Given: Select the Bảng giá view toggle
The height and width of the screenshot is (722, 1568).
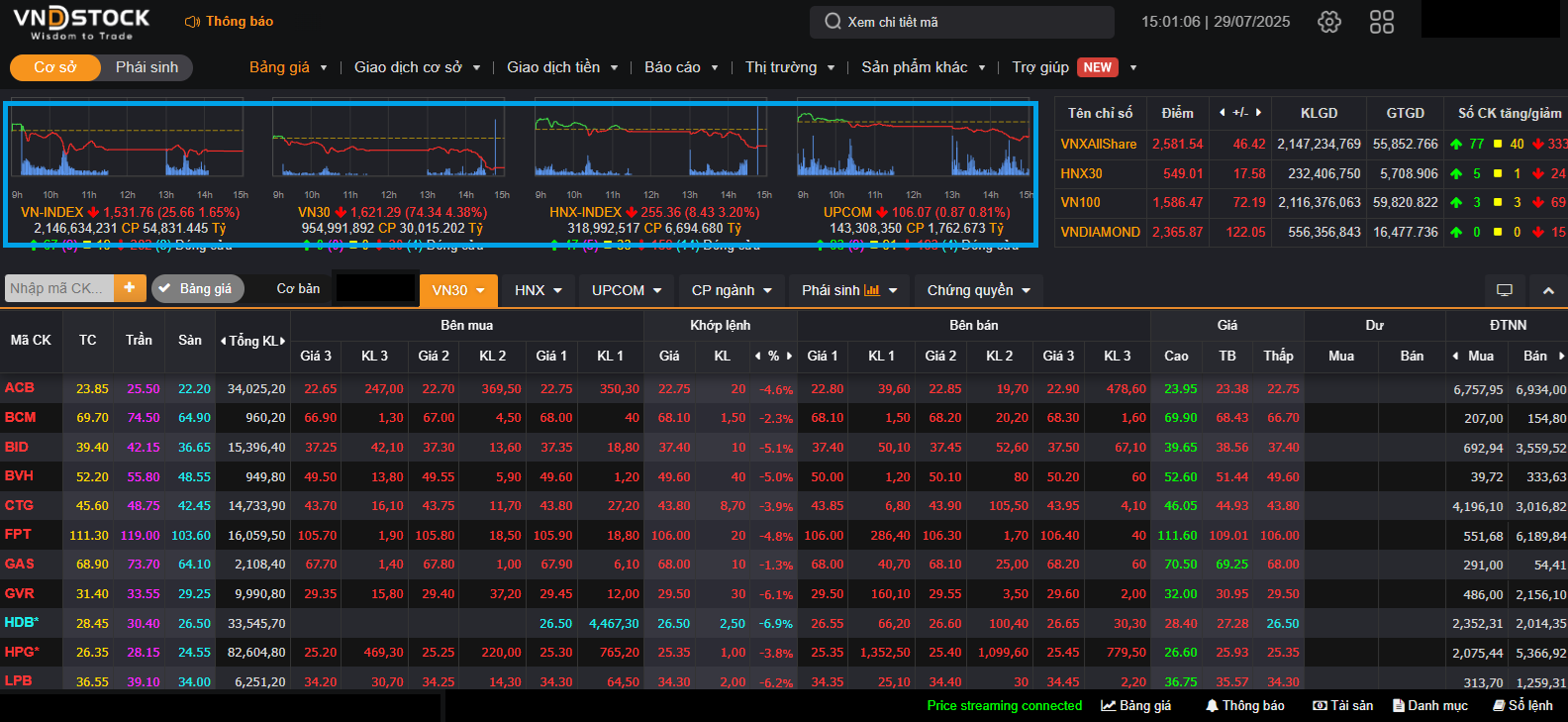Looking at the screenshot, I should [198, 288].
